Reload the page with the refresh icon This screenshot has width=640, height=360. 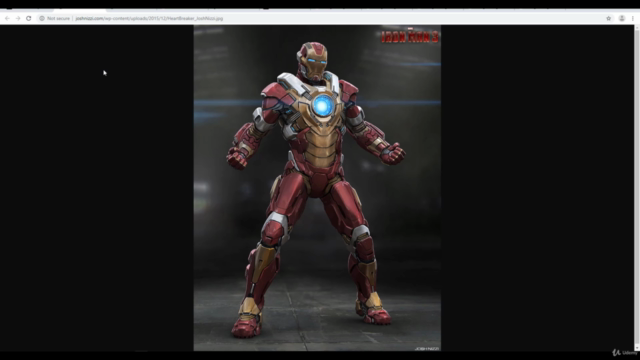tap(29, 18)
